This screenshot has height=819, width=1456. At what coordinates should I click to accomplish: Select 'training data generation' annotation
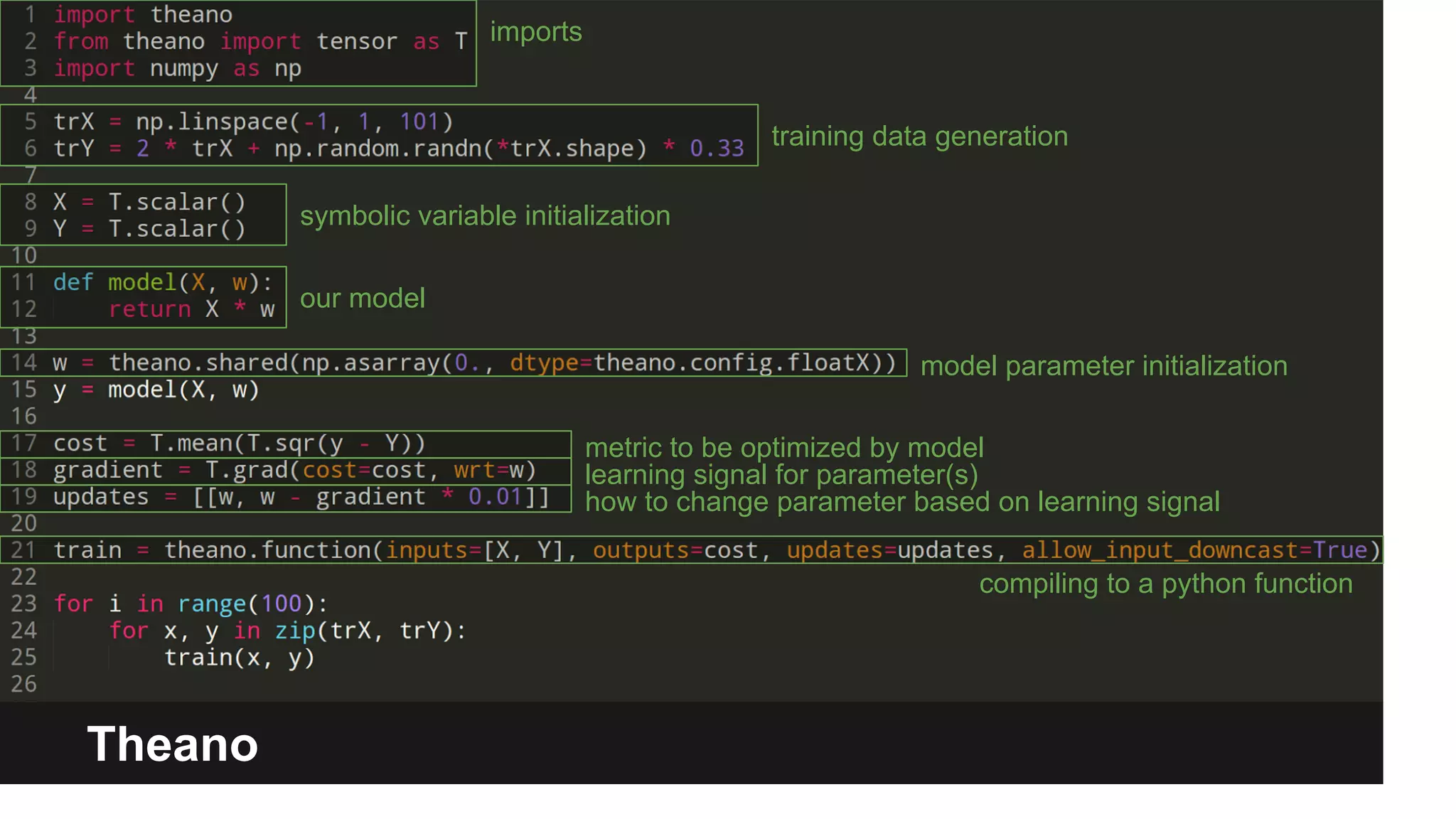[x=920, y=136]
